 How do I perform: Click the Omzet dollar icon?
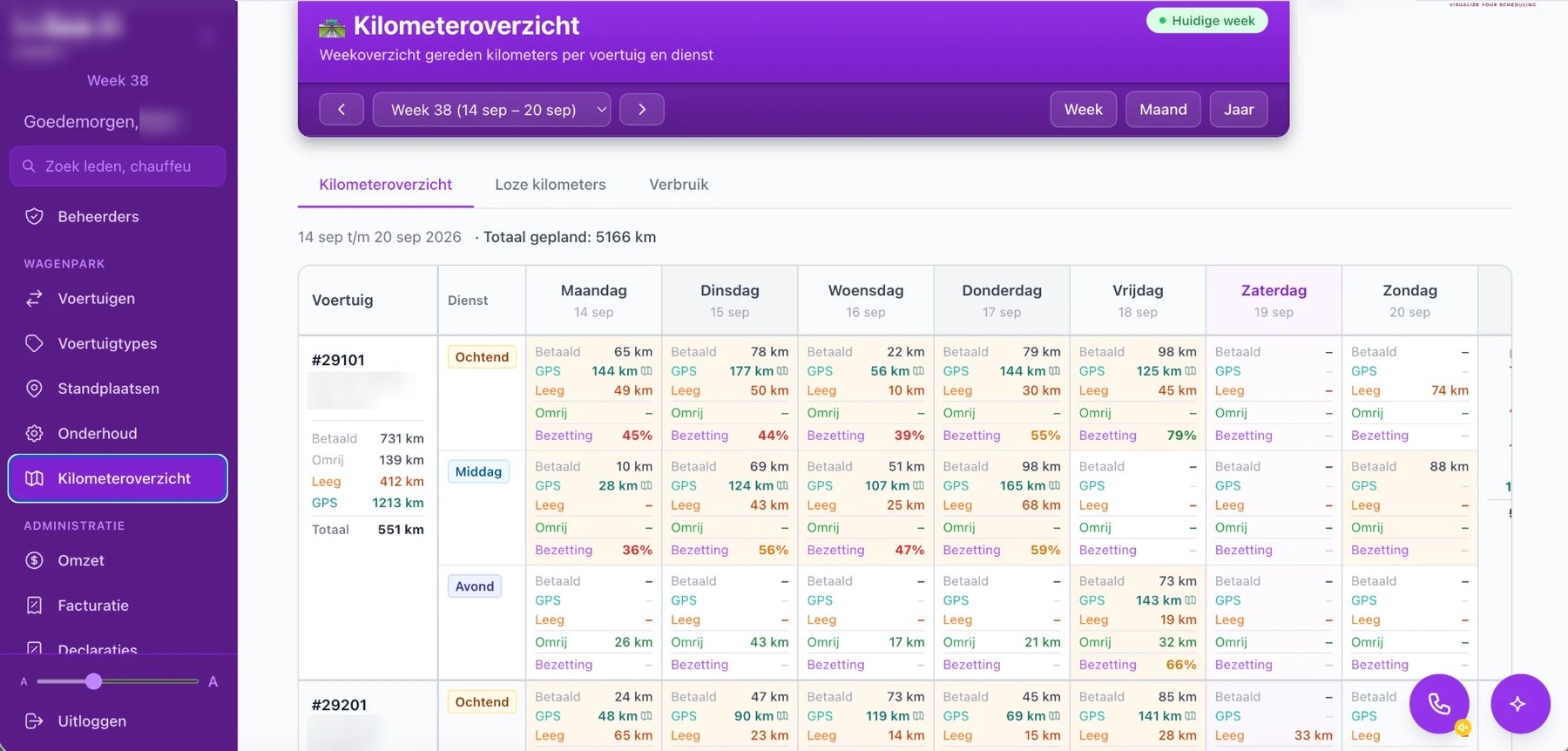coord(34,561)
